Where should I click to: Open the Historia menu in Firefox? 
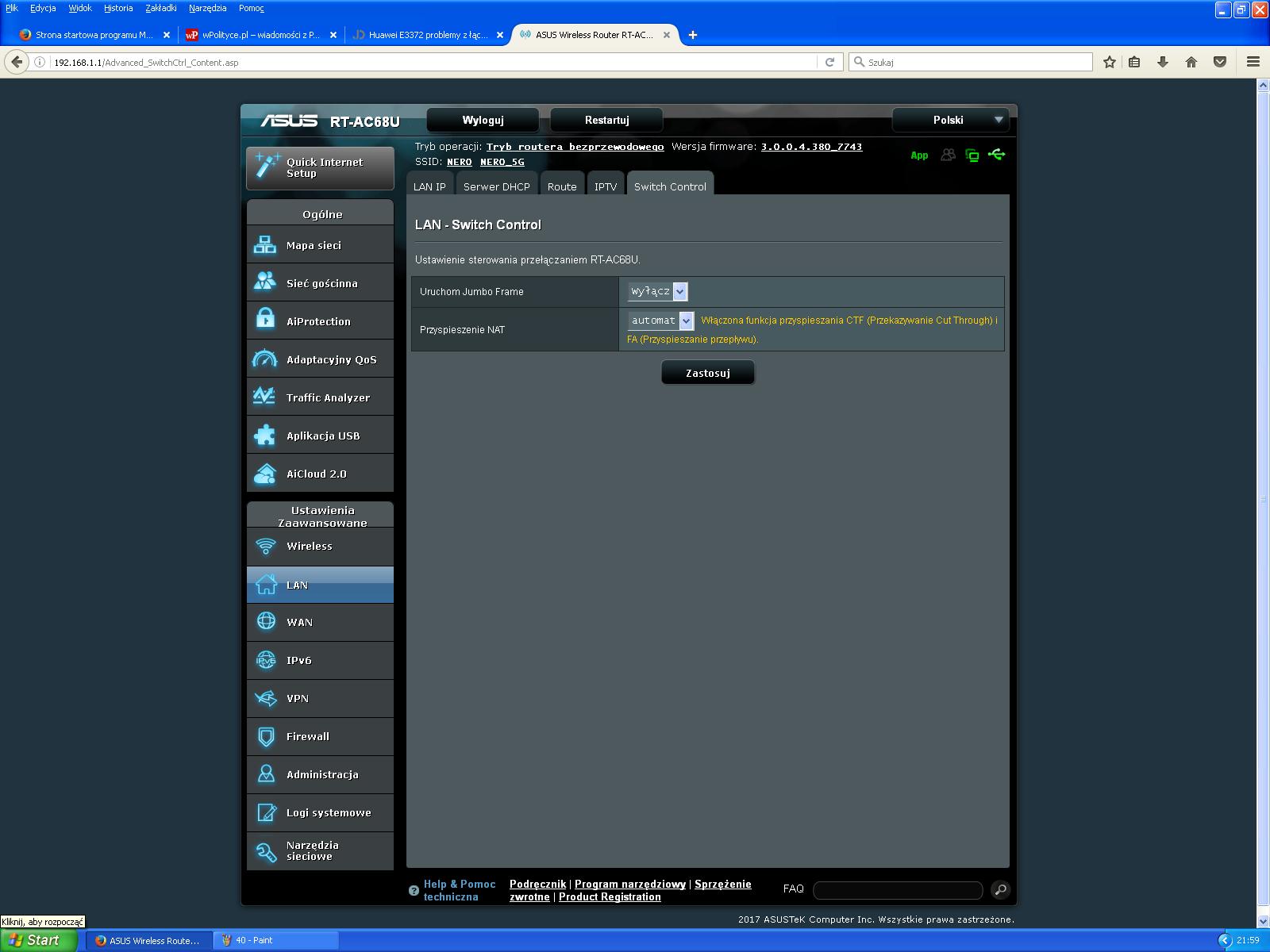(118, 8)
